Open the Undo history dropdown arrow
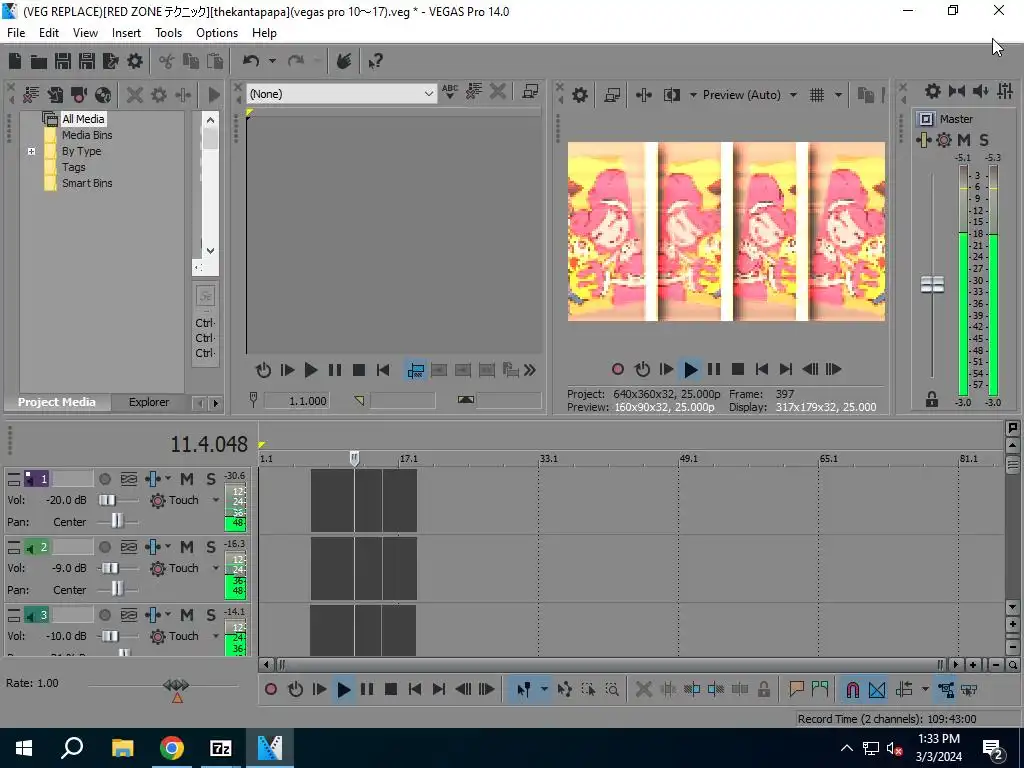Screen dimensions: 1024x768 (x=272, y=61)
